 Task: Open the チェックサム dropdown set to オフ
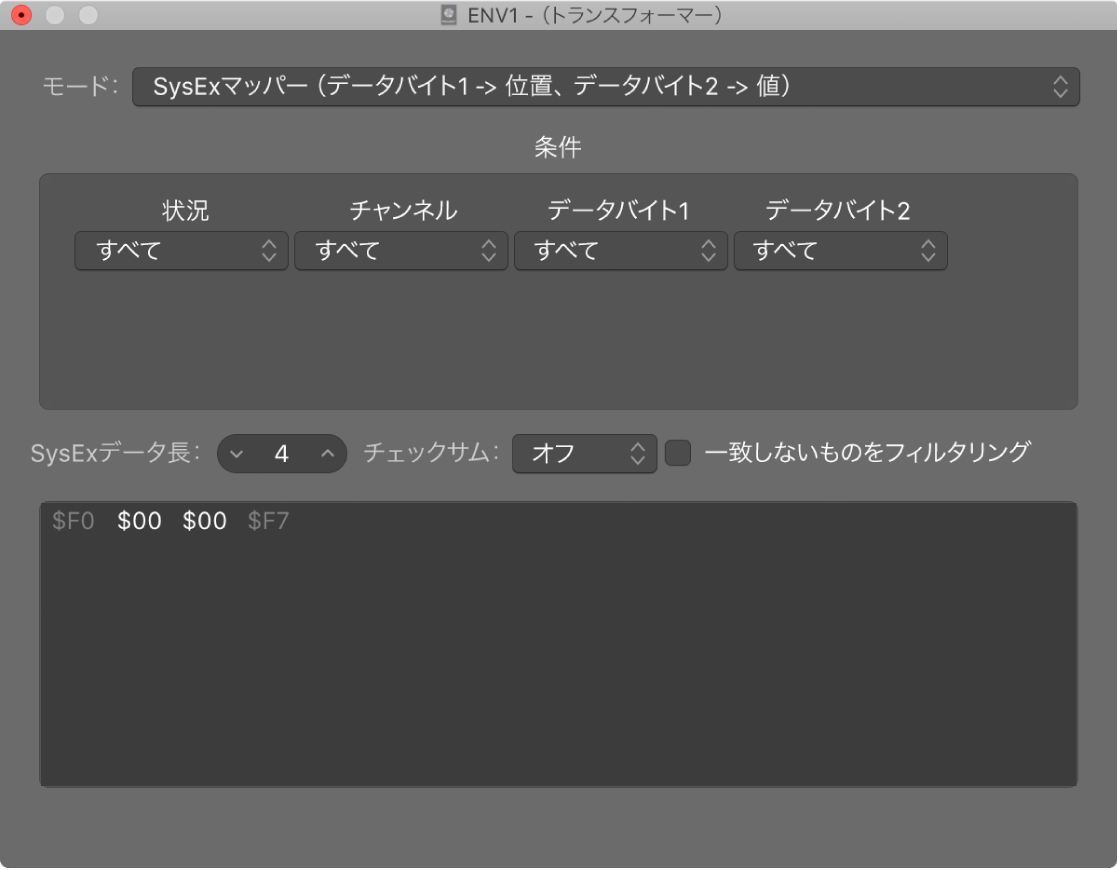tap(583, 453)
